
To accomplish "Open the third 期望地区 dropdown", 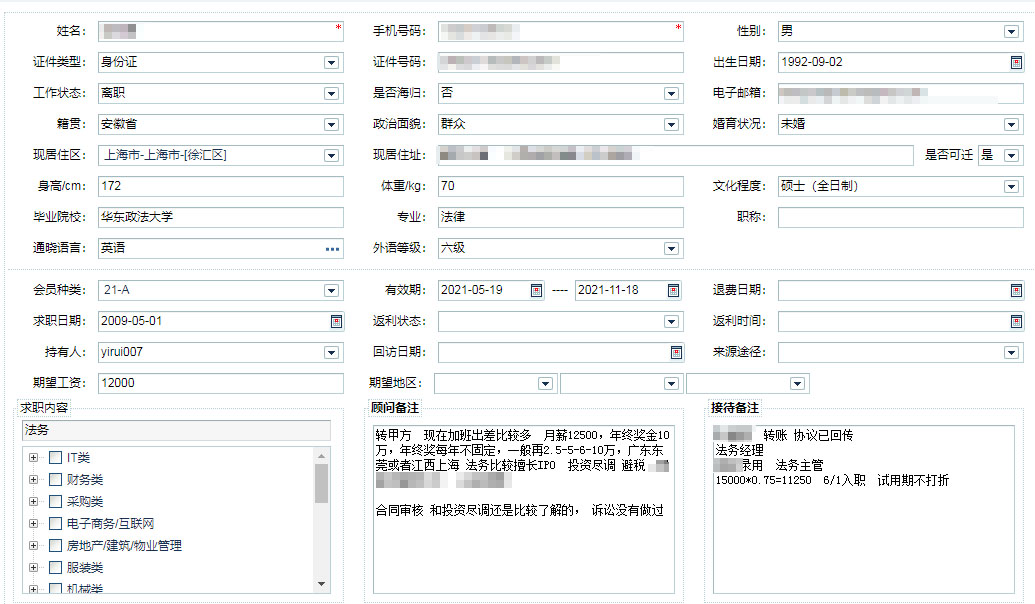I will tap(797, 384).
